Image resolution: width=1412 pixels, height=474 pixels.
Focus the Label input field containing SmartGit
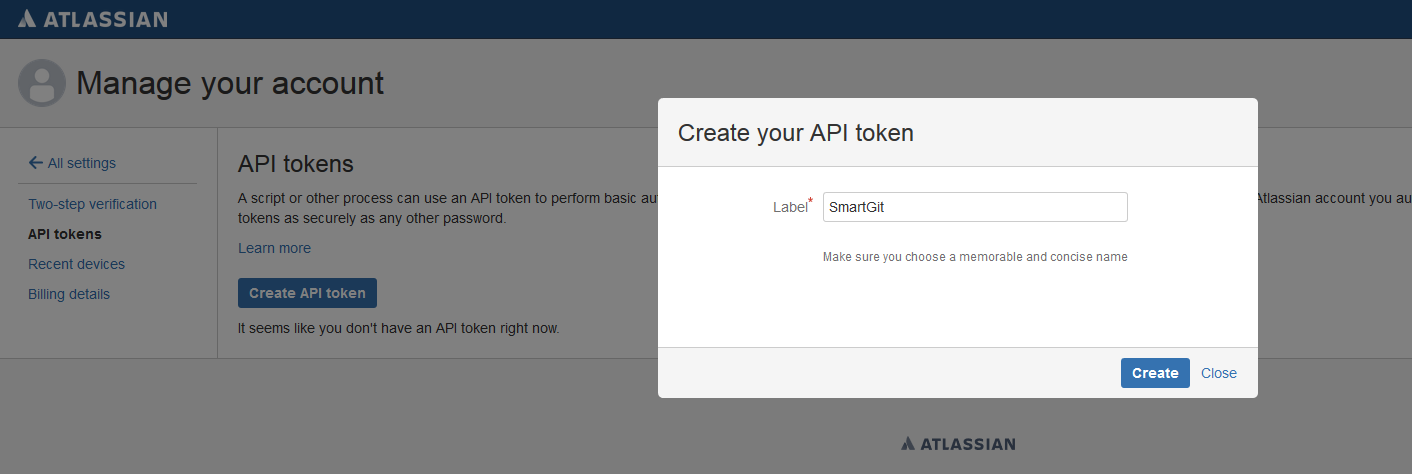coord(974,207)
